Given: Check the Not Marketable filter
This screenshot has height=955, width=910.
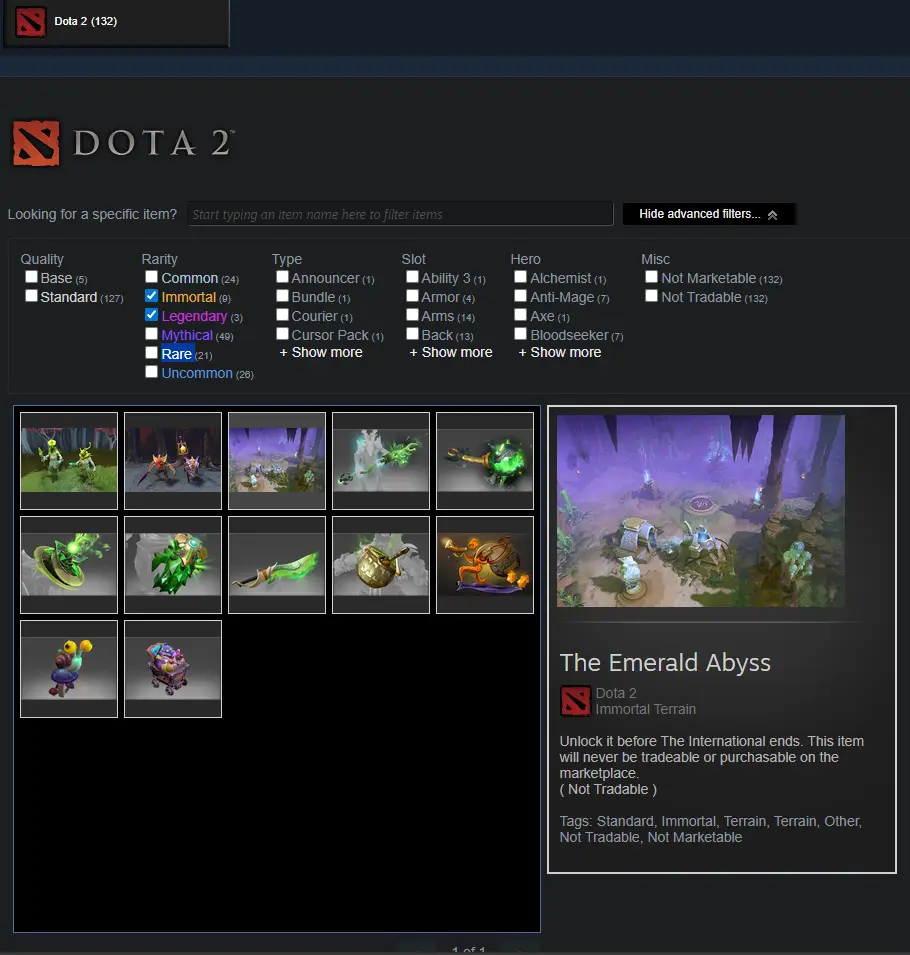Looking at the screenshot, I should click(651, 277).
